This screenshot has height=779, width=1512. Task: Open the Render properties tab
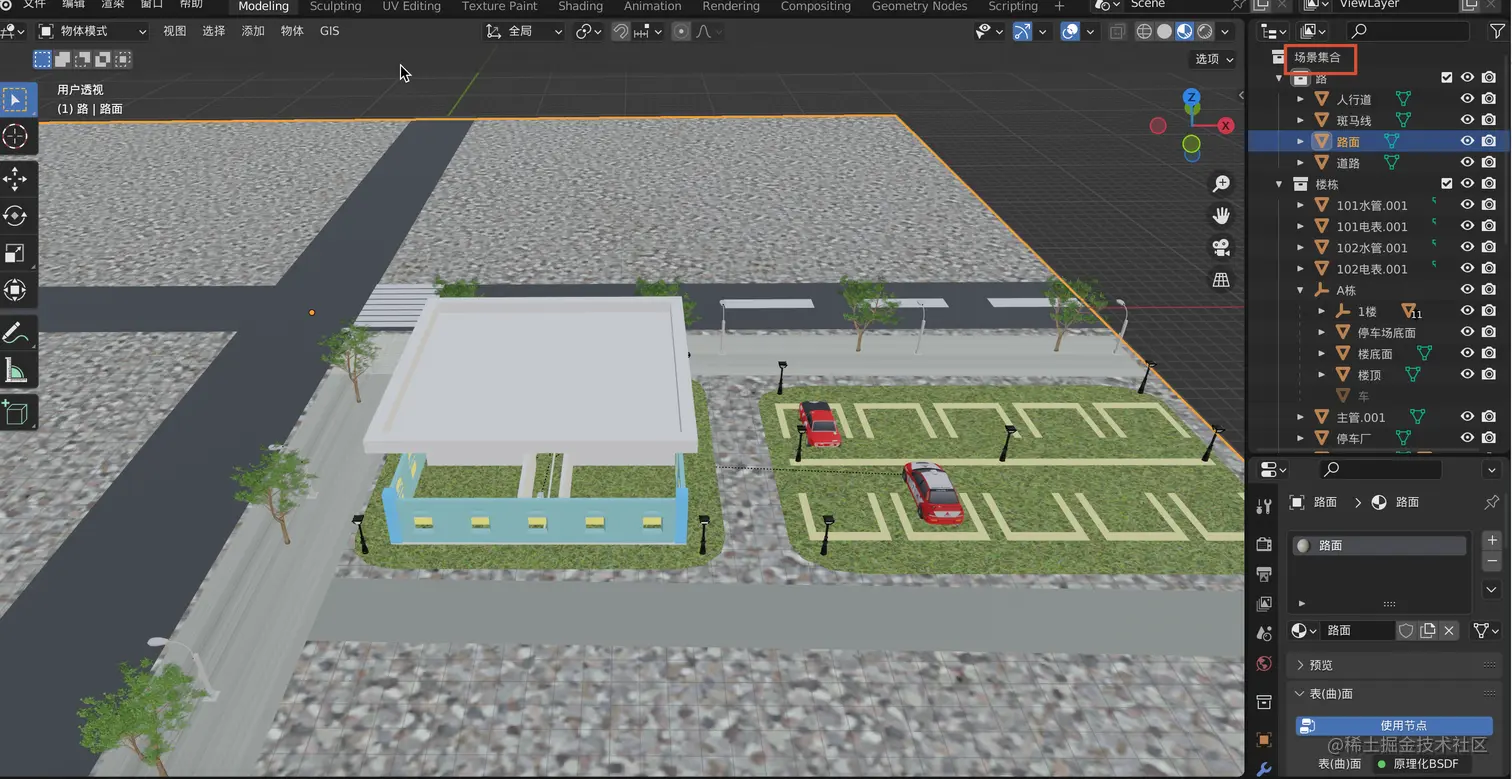pos(1264,544)
